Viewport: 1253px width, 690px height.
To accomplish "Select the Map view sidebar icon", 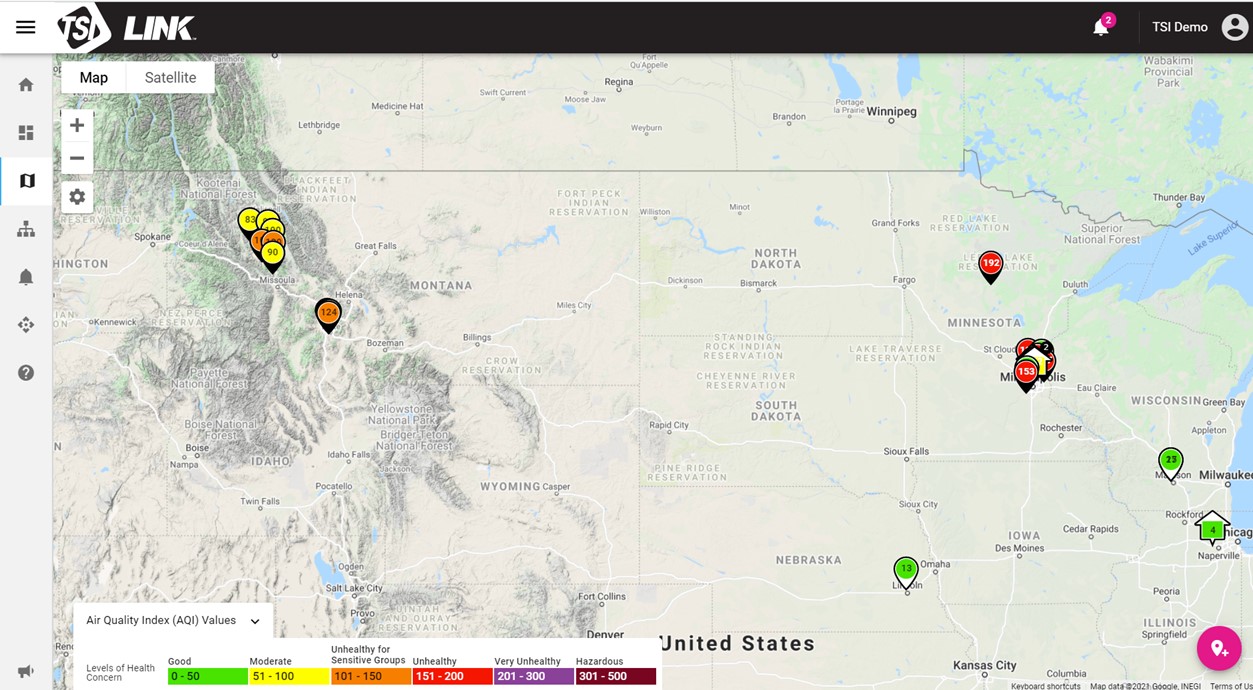I will [x=26, y=181].
